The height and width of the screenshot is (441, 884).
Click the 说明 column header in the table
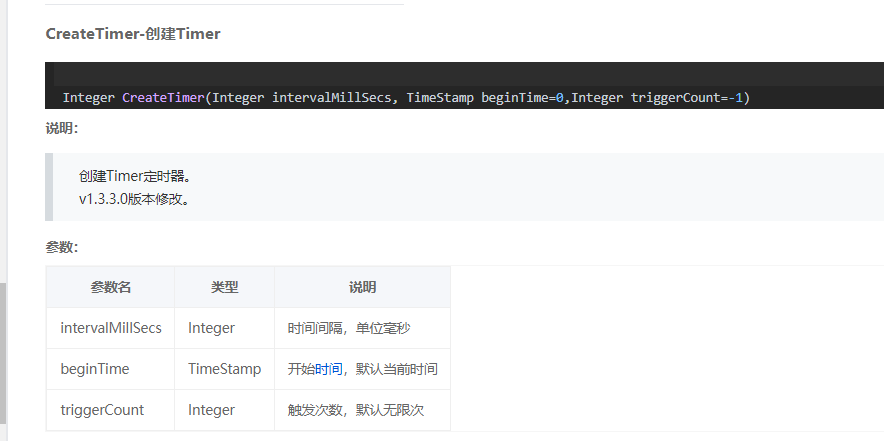(x=363, y=287)
